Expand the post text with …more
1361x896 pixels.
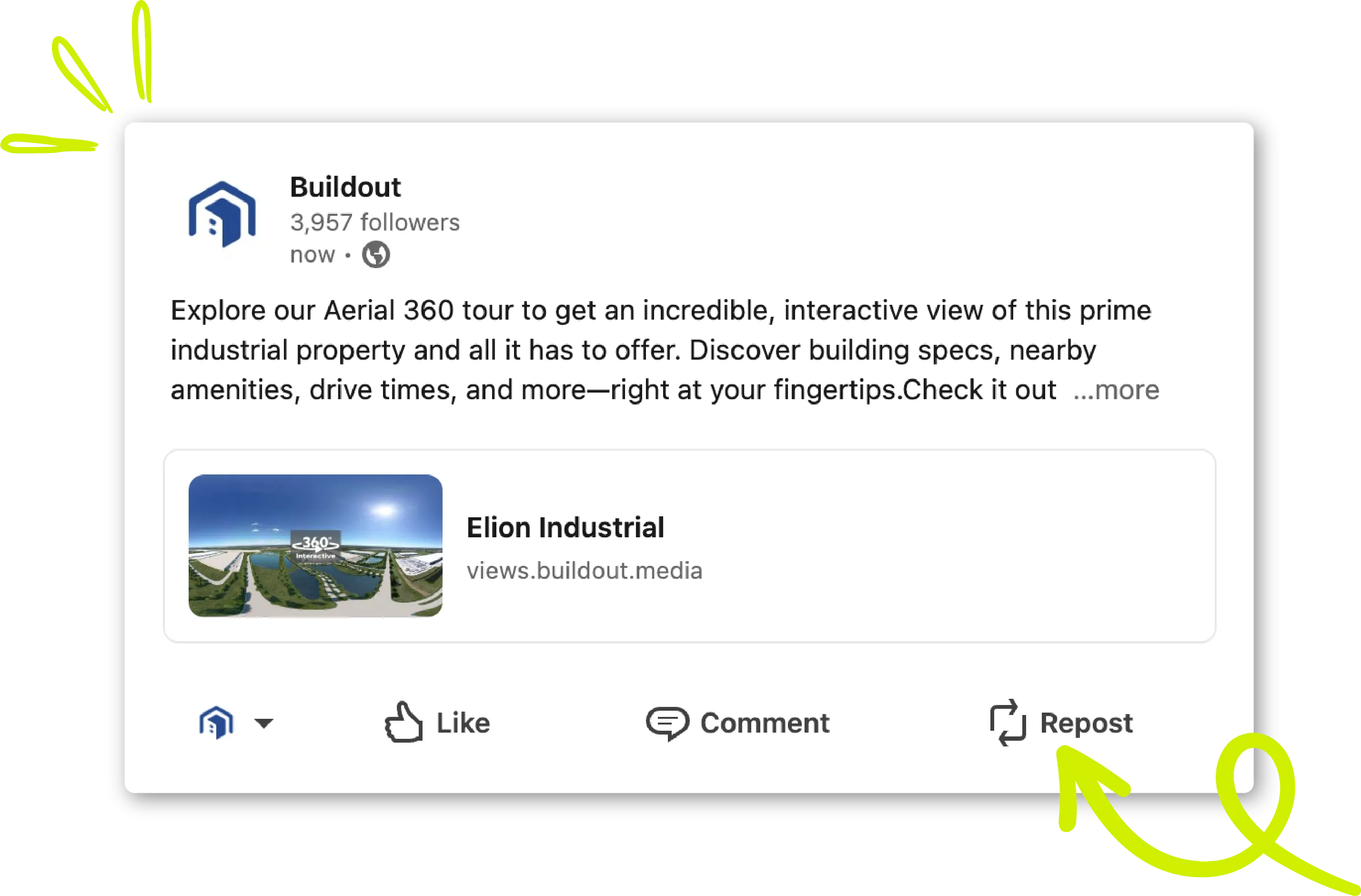click(x=1116, y=390)
